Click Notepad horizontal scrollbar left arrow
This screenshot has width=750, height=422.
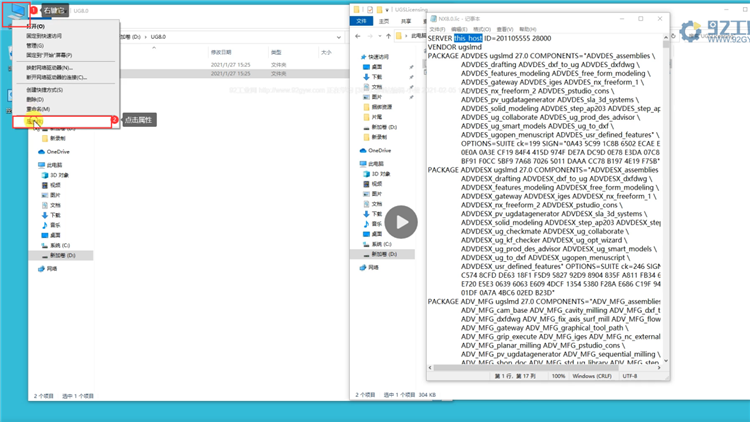point(430,368)
